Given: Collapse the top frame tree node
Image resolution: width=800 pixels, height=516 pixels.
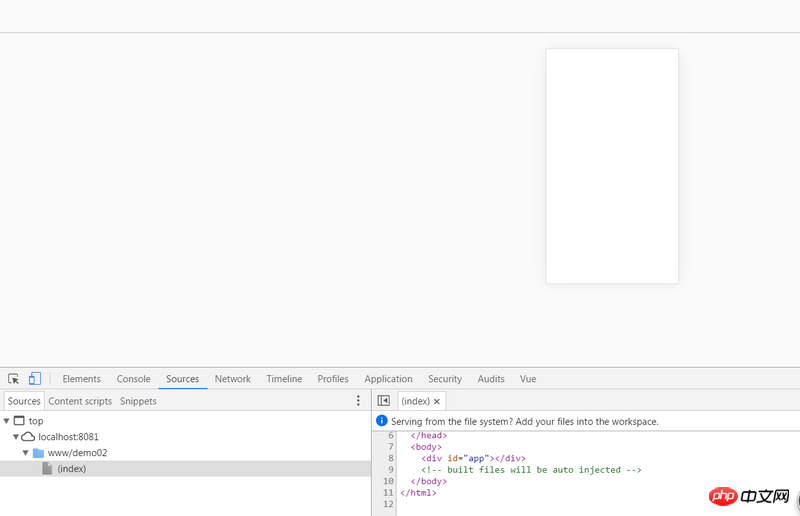Looking at the screenshot, I should click(x=7, y=421).
